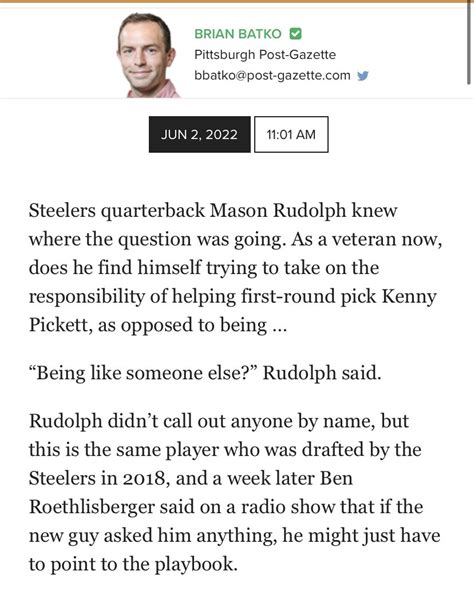Click the Pittsburgh Post-Gazette publication text
The width and height of the screenshot is (474, 591).
(x=265, y=55)
